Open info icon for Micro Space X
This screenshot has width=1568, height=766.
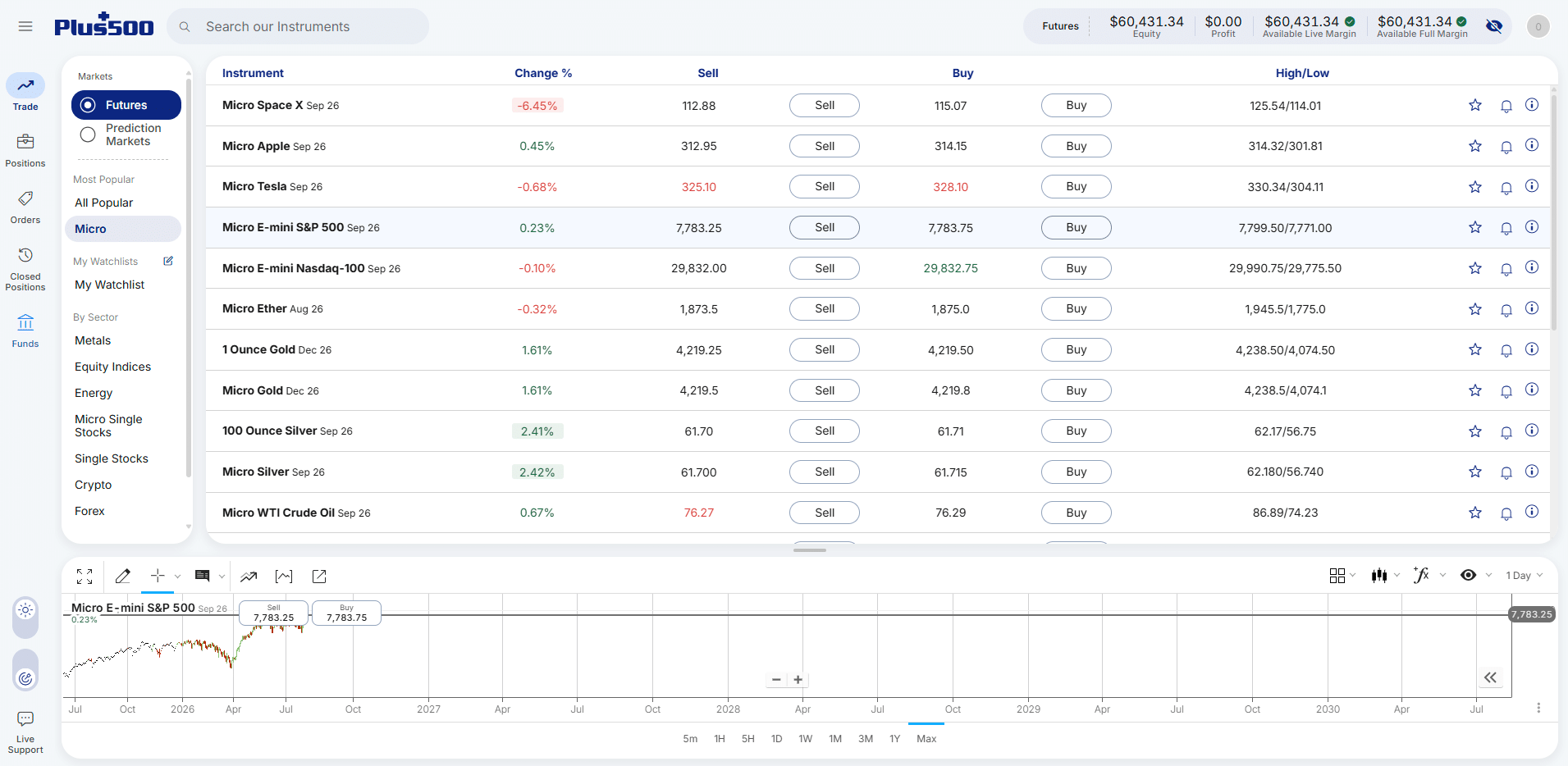[1532, 105]
